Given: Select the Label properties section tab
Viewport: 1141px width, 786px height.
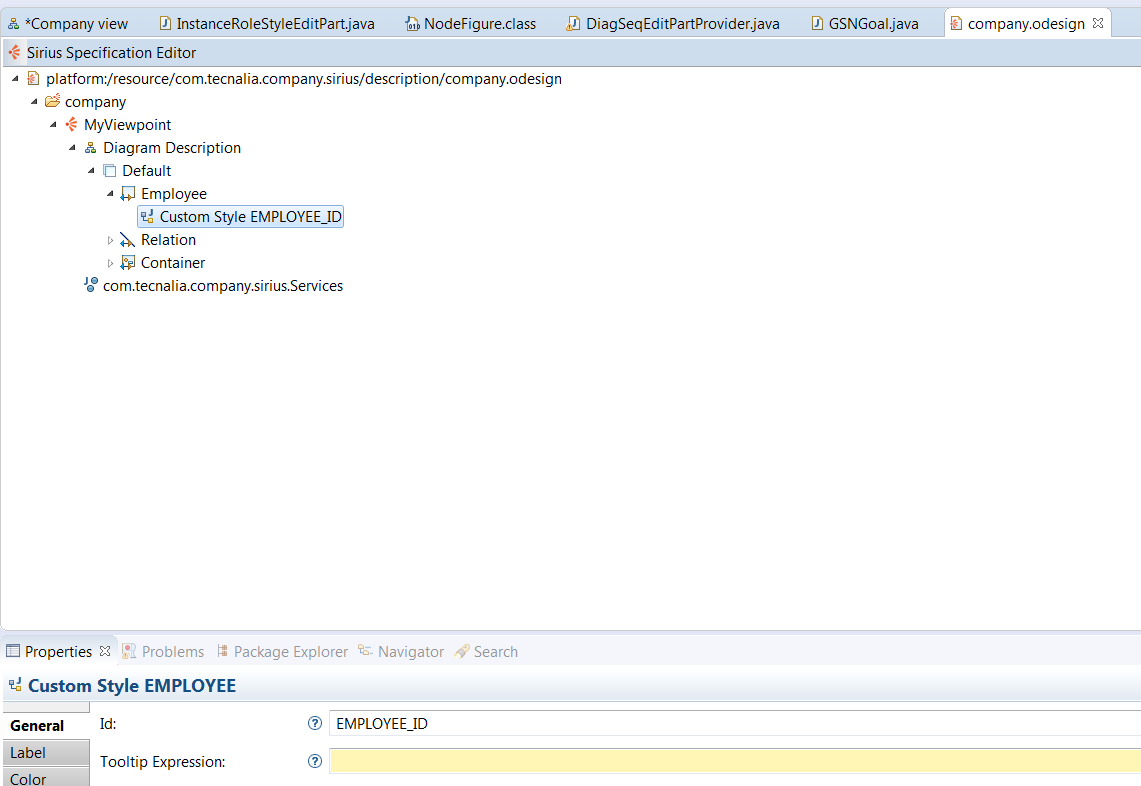Looking at the screenshot, I should click(47, 753).
